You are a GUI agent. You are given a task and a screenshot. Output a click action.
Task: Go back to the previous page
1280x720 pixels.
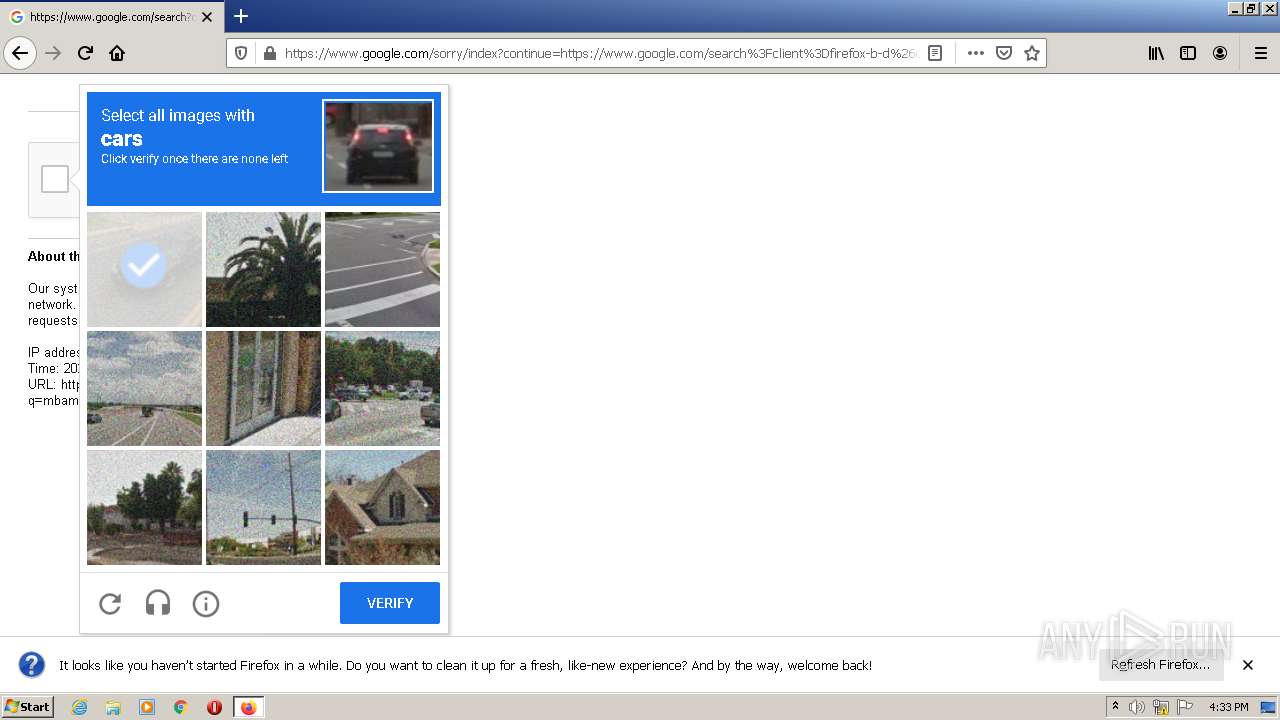tap(20, 53)
